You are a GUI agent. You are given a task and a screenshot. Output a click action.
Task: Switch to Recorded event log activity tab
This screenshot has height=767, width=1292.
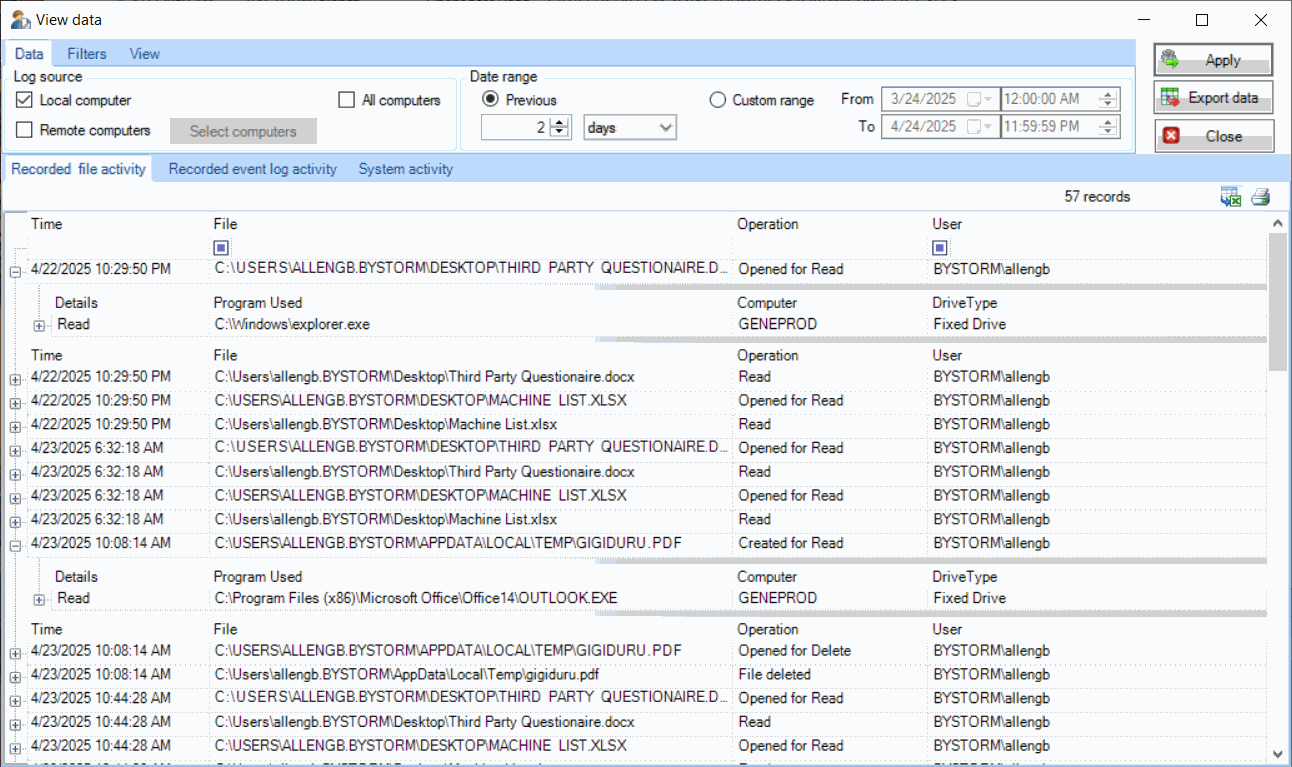click(252, 169)
